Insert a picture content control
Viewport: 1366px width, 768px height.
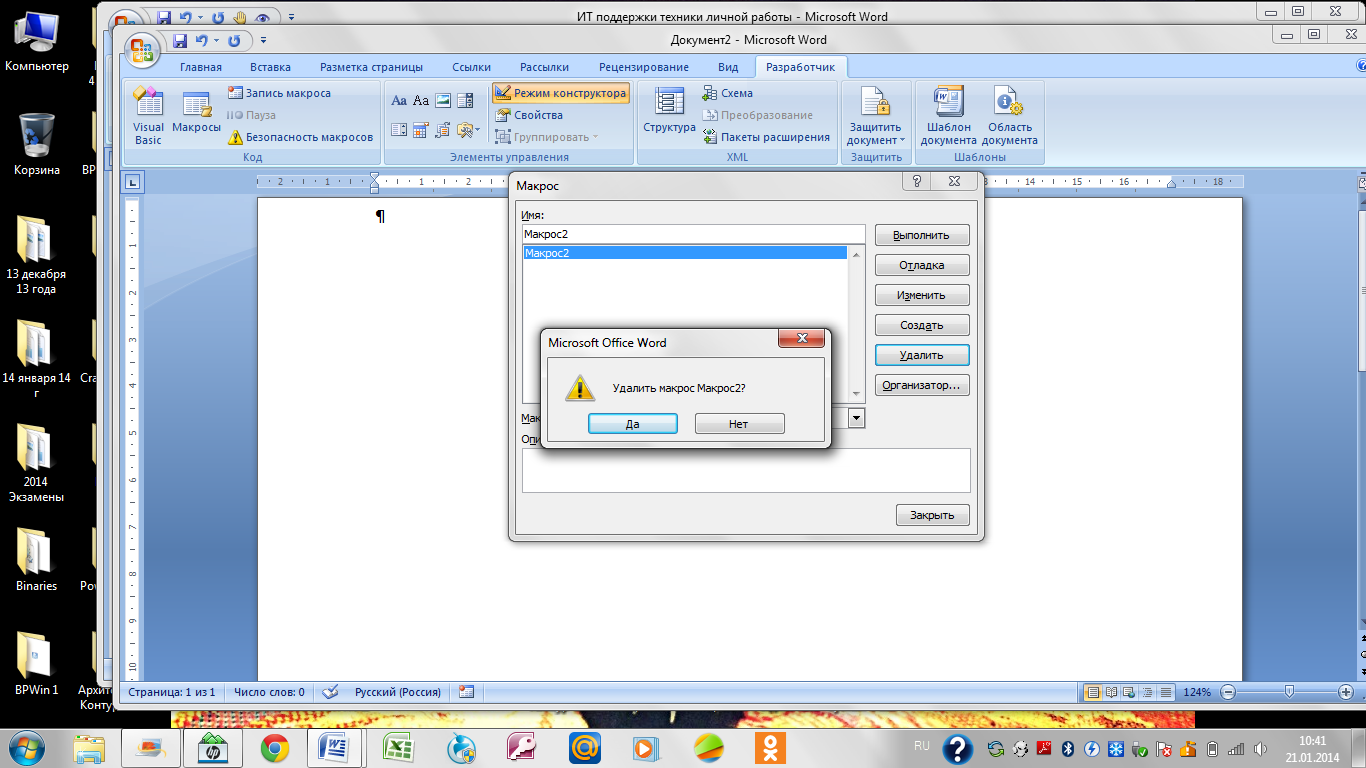click(443, 100)
